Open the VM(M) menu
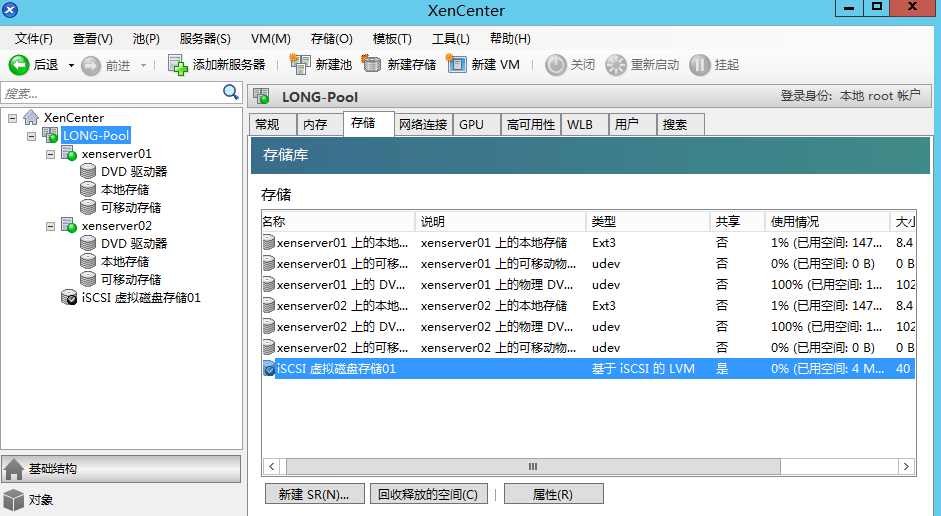Screen dimensions: 941x516 (x=271, y=39)
